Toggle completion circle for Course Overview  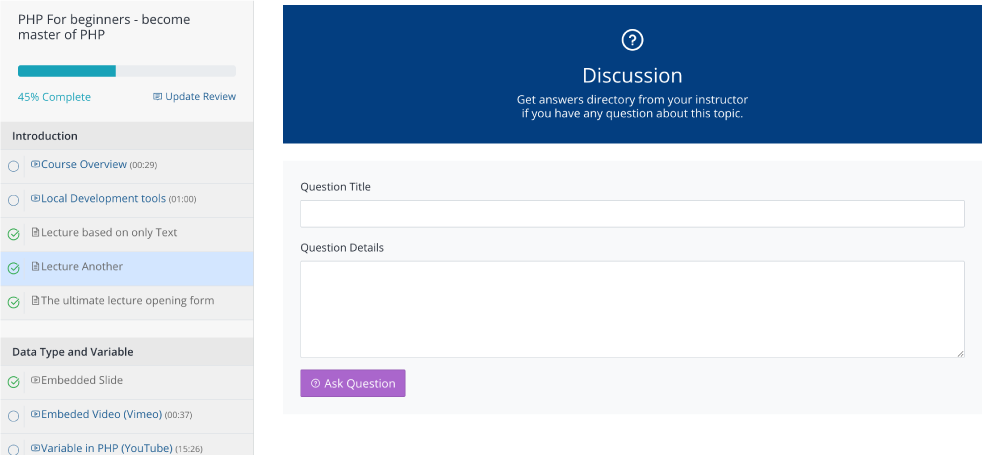click(x=13, y=167)
